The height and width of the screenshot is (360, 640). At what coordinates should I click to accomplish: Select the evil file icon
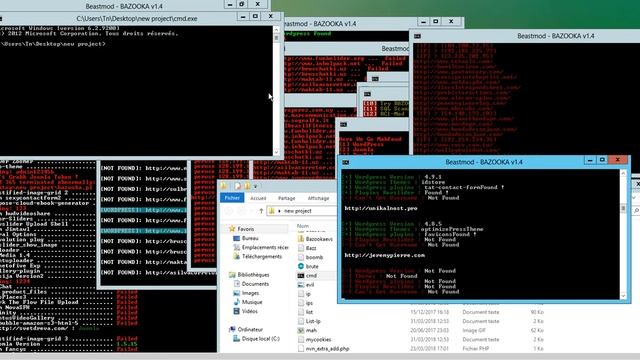coord(301,284)
